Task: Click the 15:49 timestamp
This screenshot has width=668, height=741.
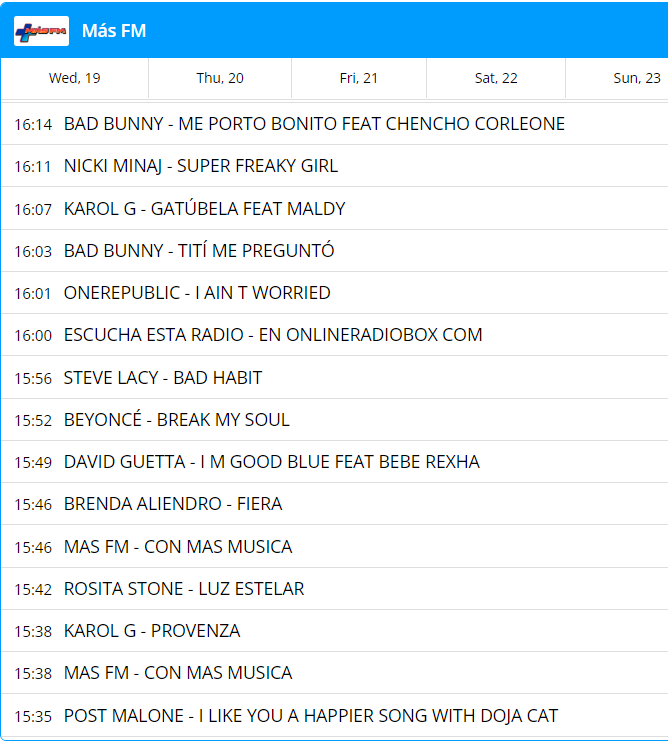Action: coord(33,463)
